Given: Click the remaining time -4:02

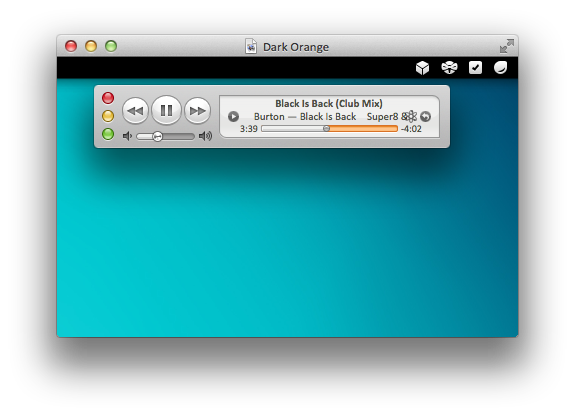Looking at the screenshot, I should [x=411, y=129].
